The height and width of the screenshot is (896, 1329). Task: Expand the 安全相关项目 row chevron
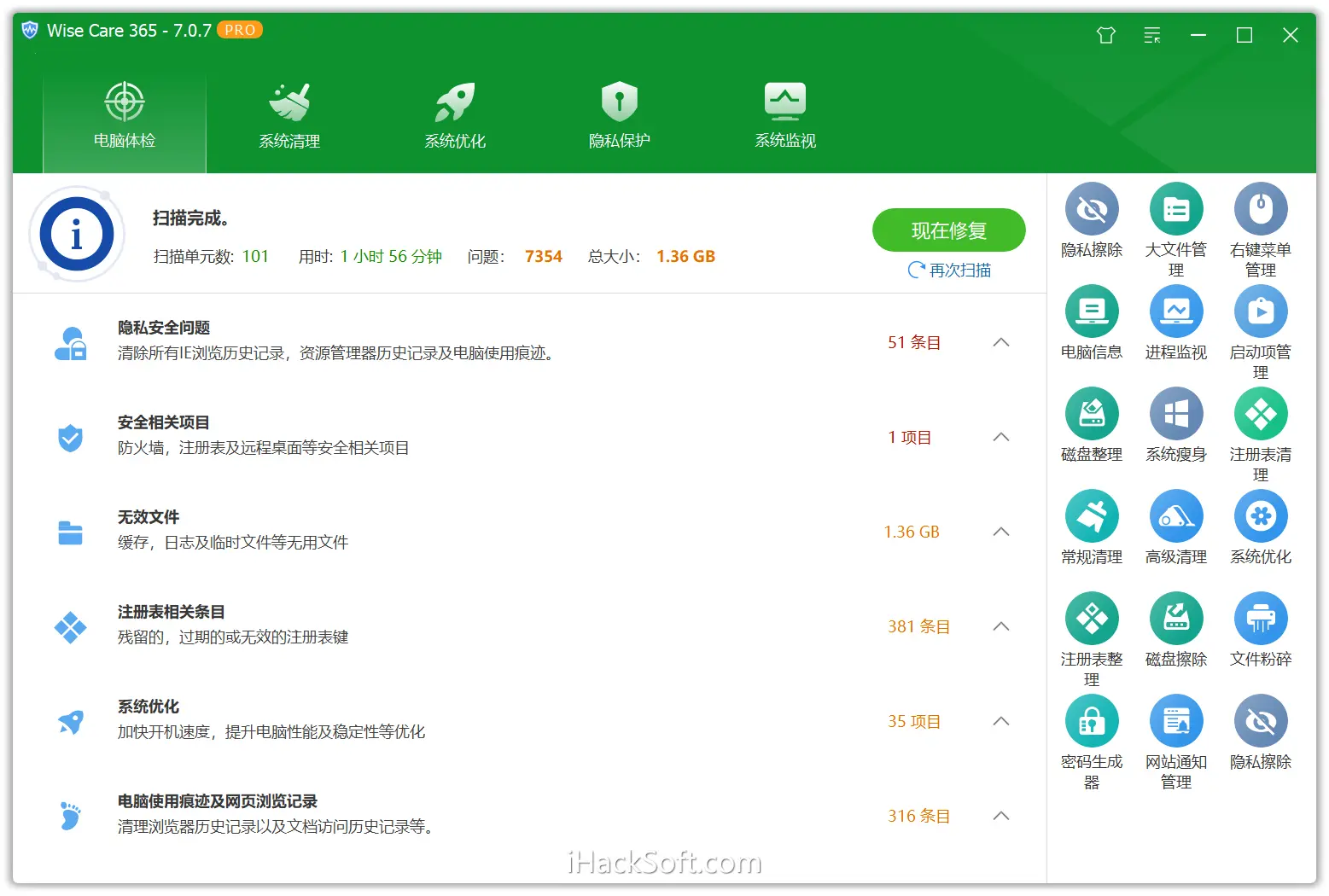point(1001,437)
